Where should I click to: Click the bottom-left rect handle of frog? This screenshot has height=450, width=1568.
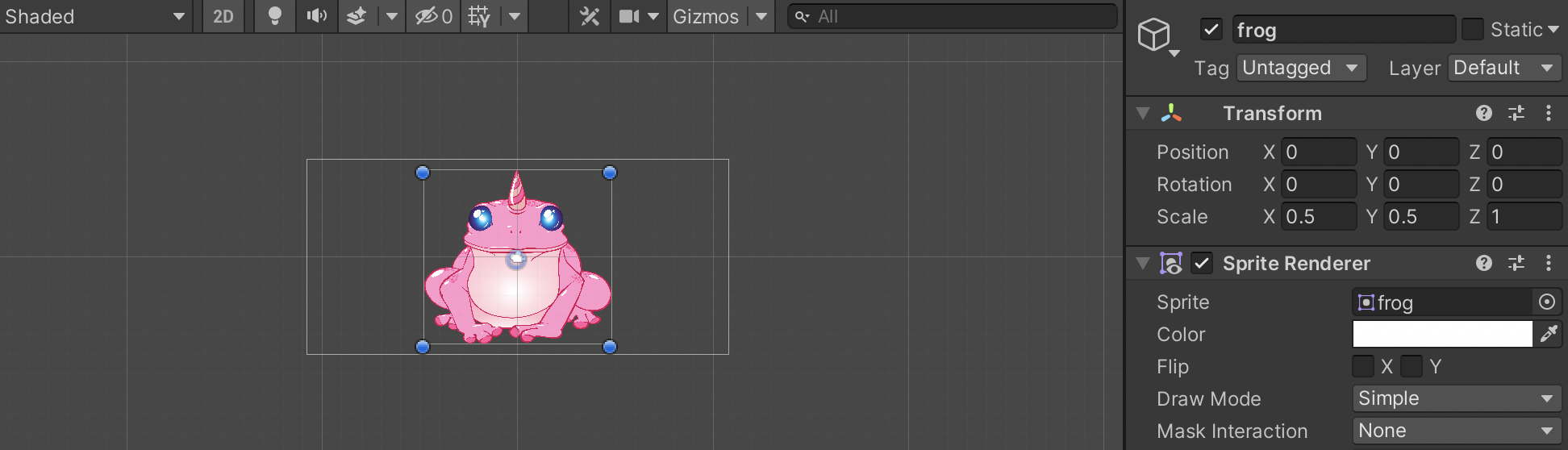click(423, 347)
